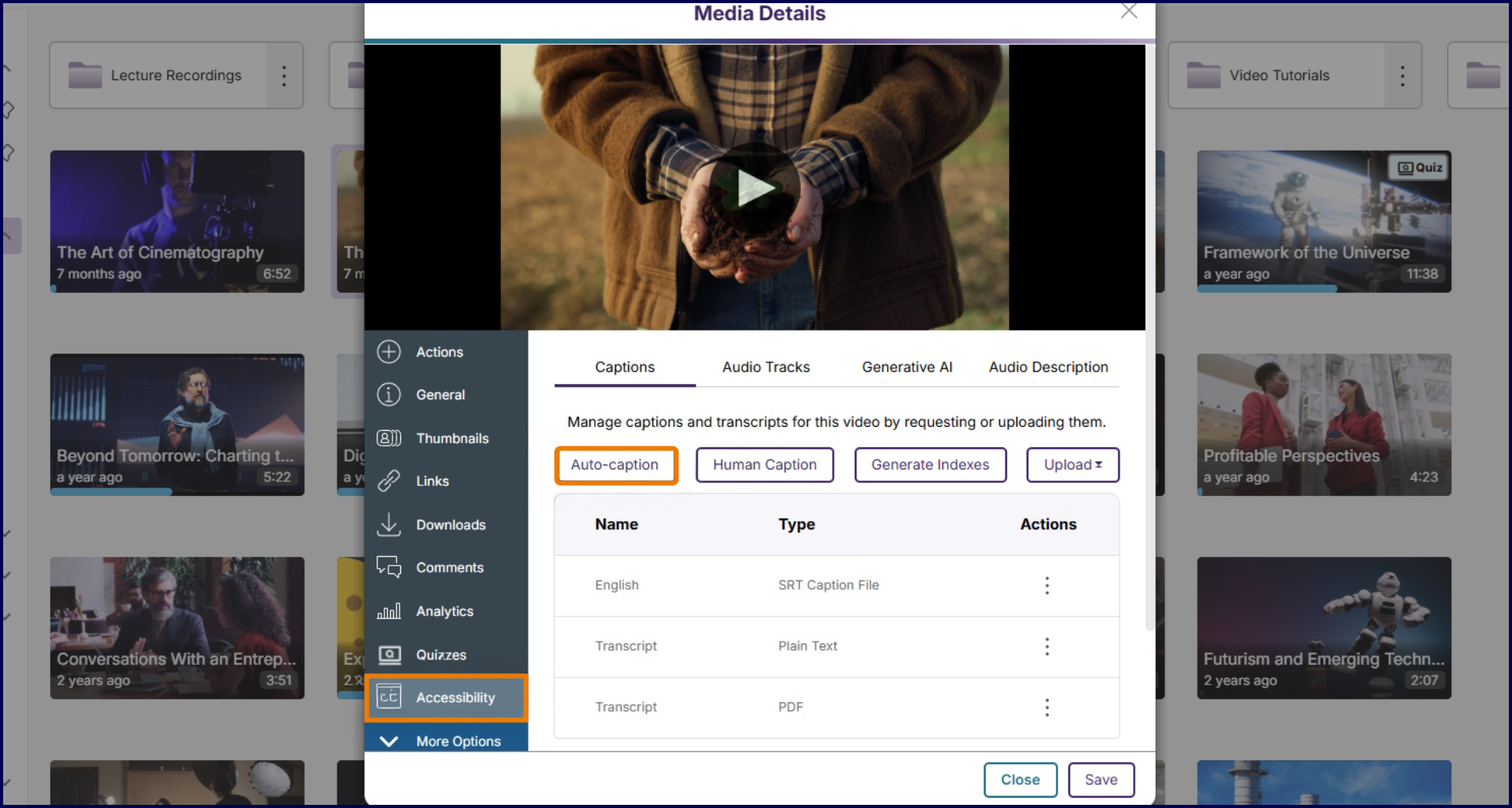Viewport: 1512px width, 808px height.
Task: Open options menu for English SRT caption
Action: click(x=1046, y=585)
